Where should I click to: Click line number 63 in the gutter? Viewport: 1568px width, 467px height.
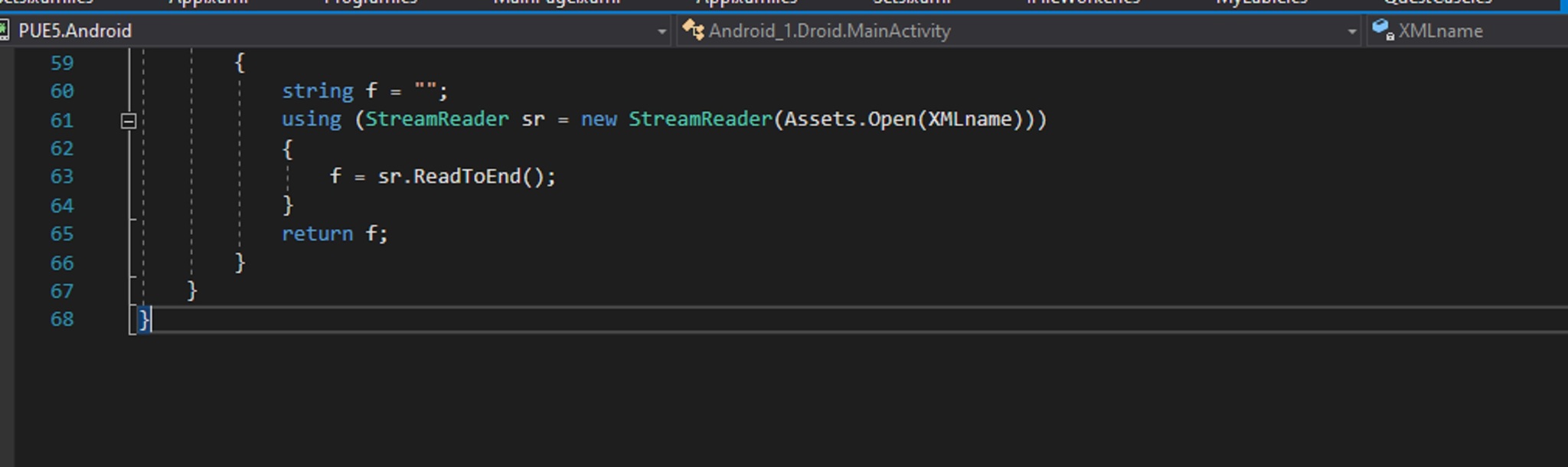pyautogui.click(x=62, y=177)
